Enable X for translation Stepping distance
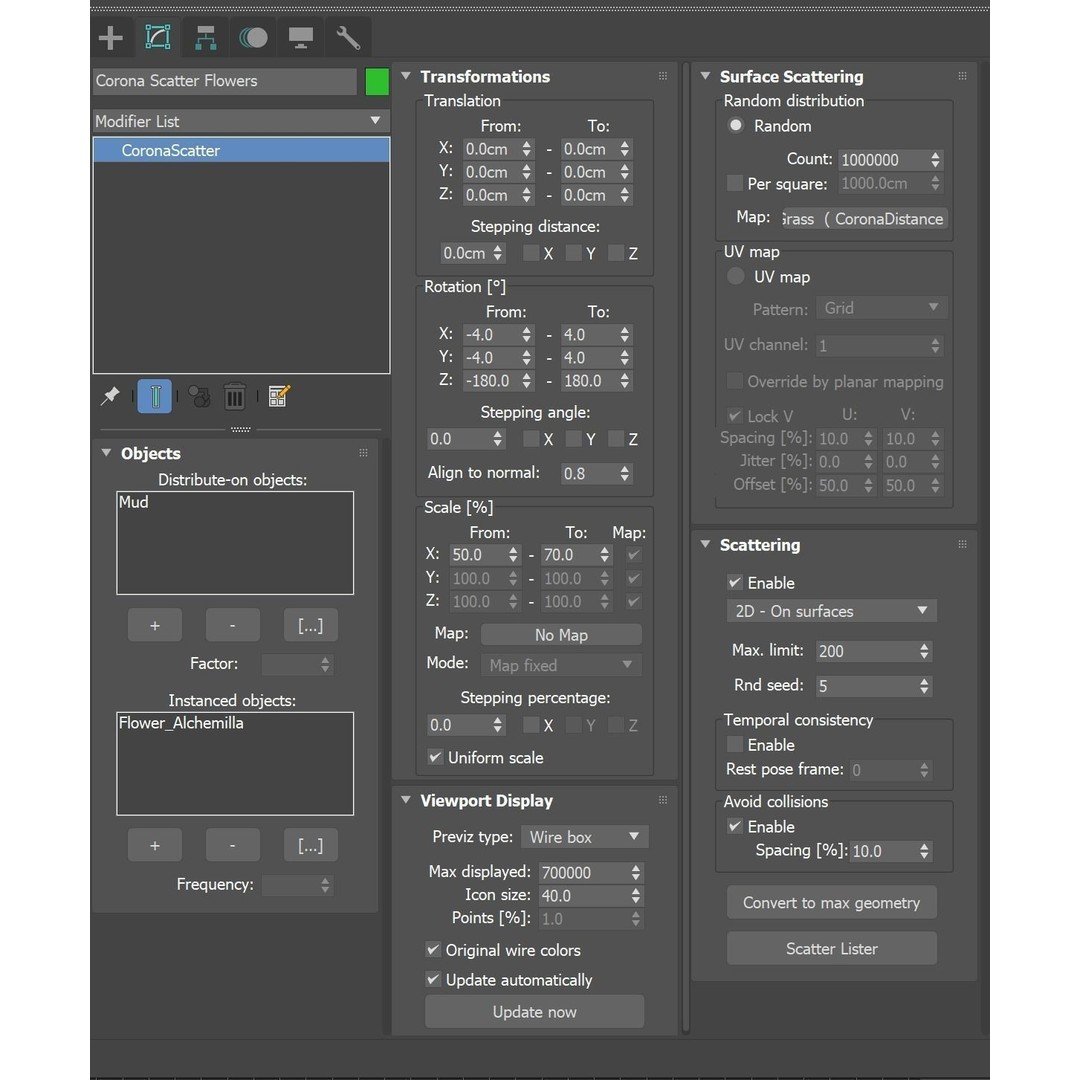Screen dimensions: 1080x1080 tap(530, 253)
